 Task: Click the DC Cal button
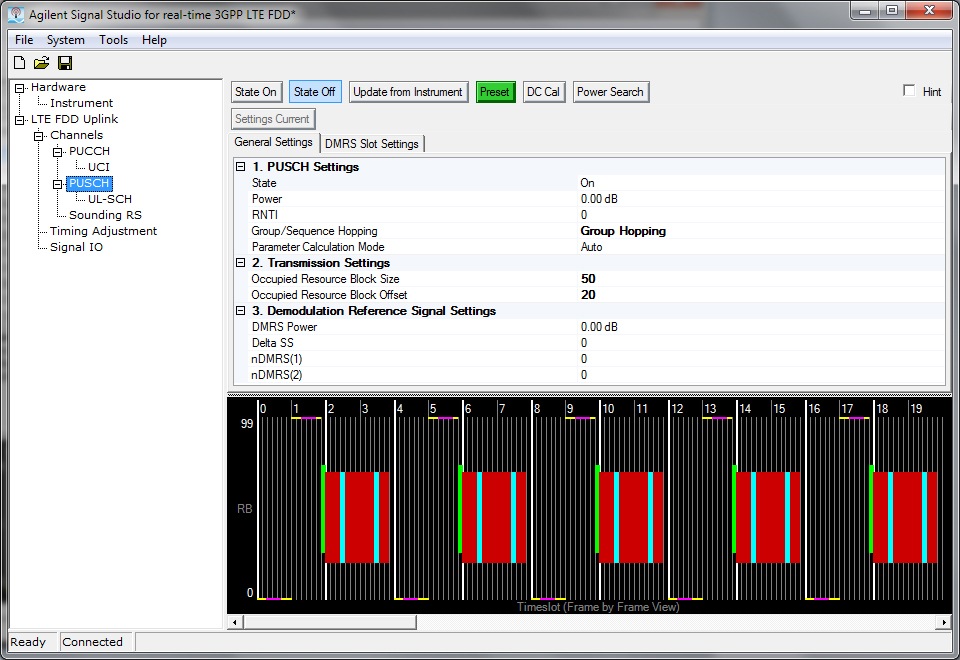point(544,92)
